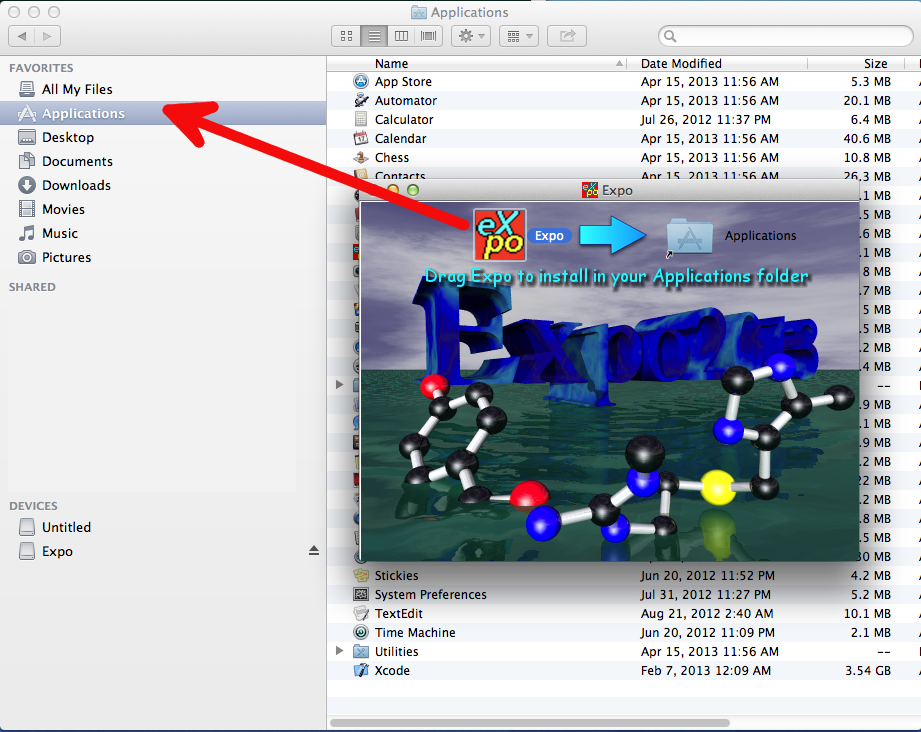Select the Chess icon

click(361, 157)
